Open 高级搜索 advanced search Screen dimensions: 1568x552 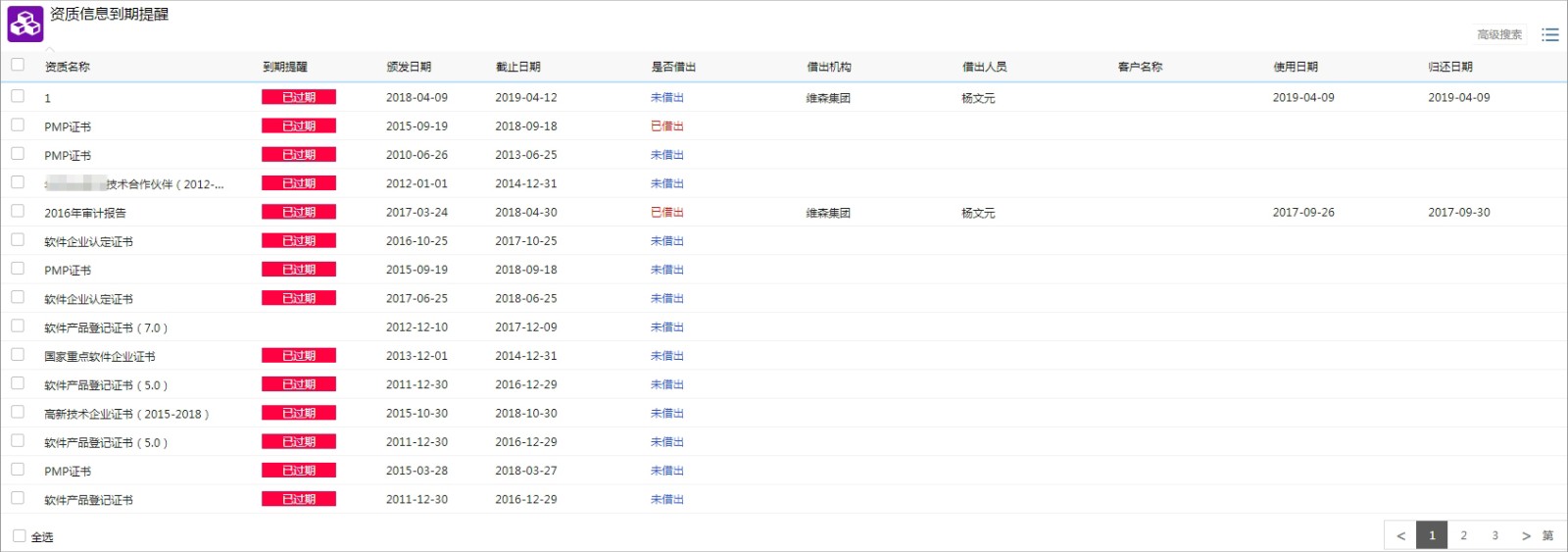(1499, 34)
